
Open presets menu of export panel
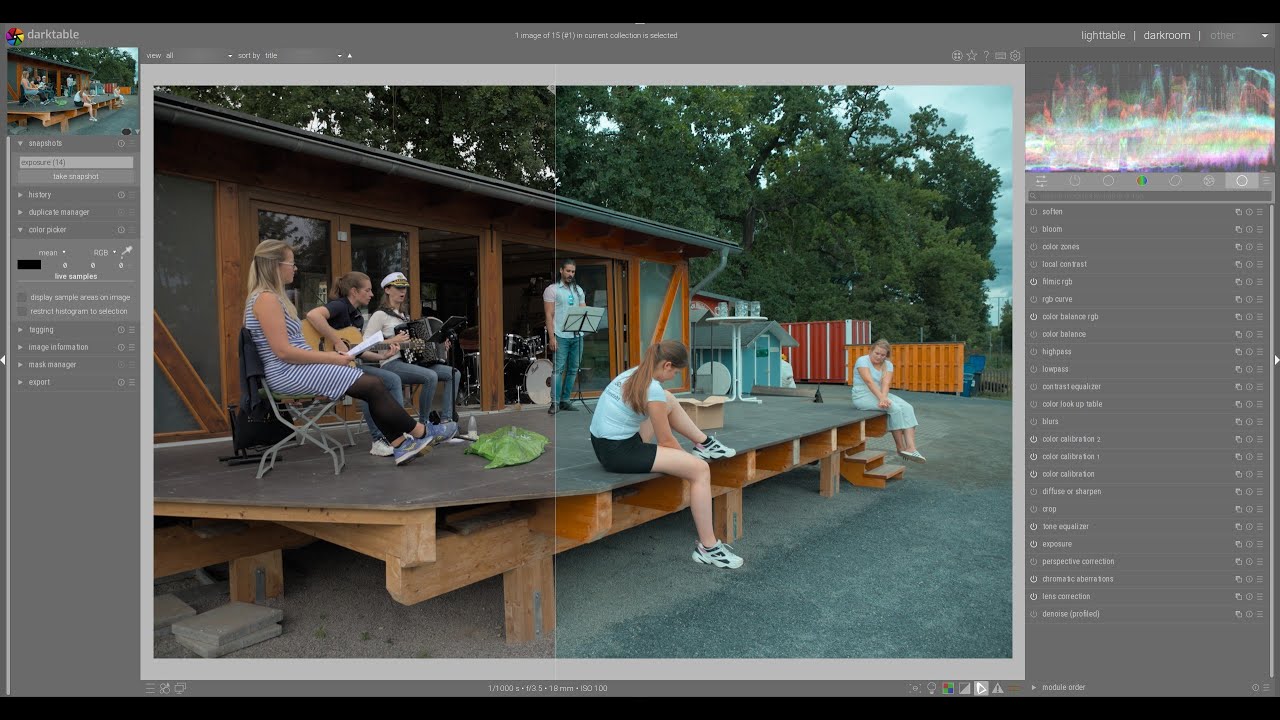tap(131, 382)
